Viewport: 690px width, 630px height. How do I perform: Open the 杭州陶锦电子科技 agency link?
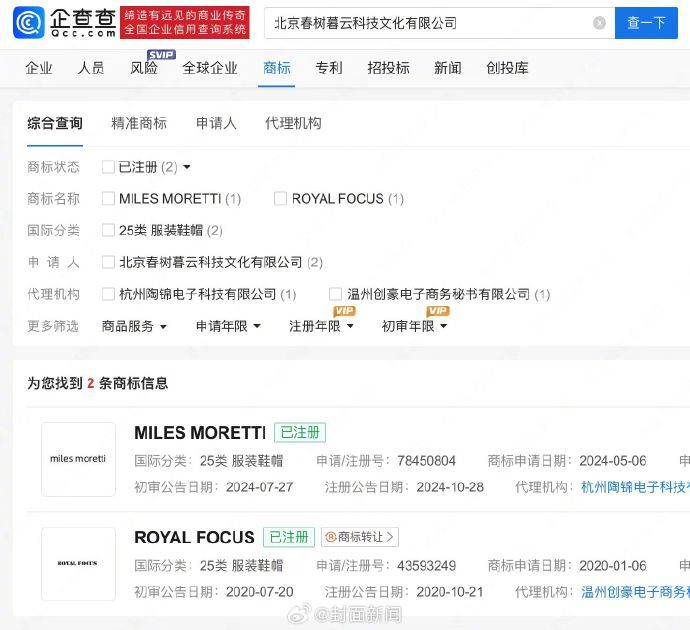click(x=635, y=487)
